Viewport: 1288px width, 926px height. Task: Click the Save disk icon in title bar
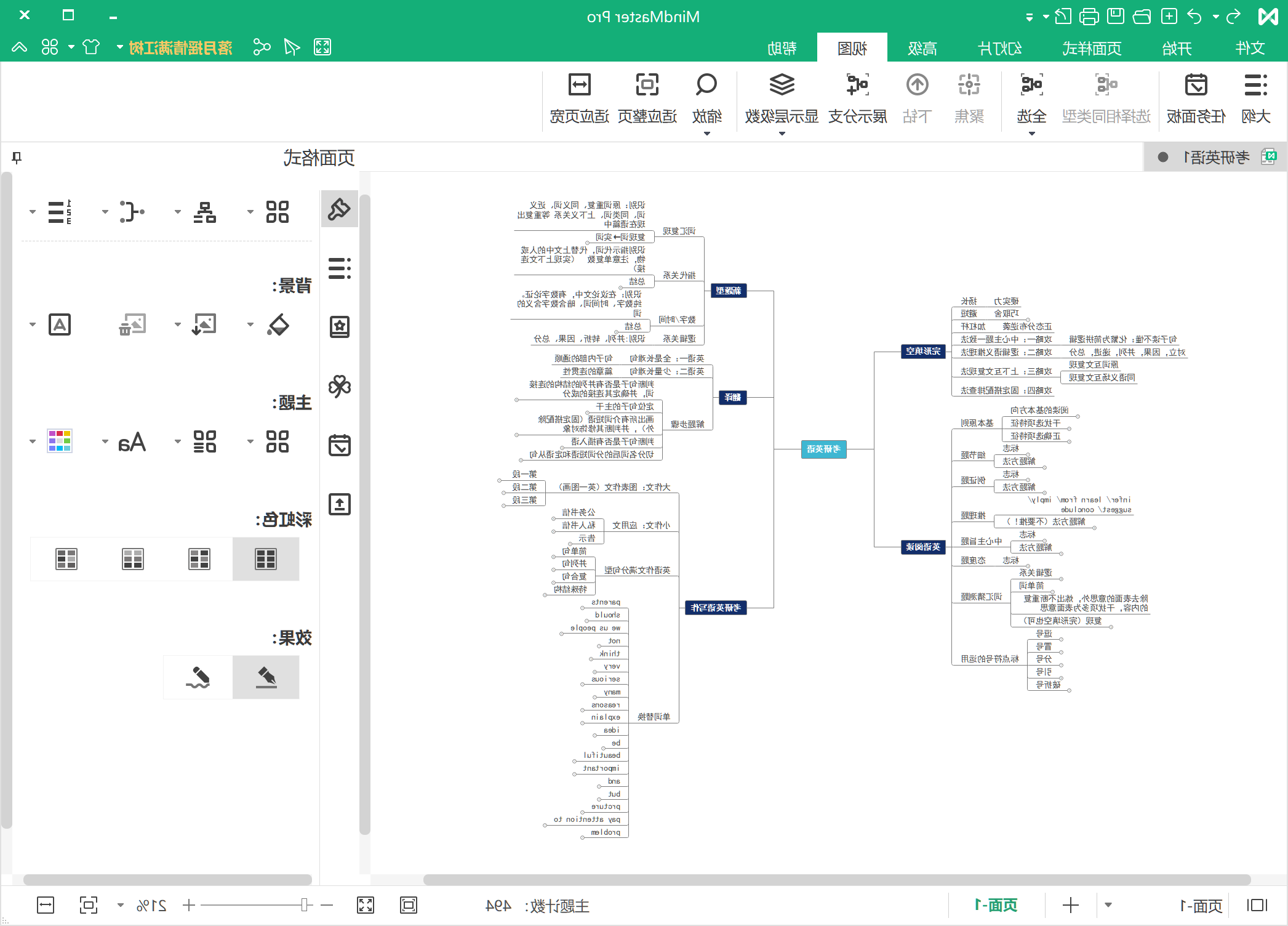(1116, 16)
